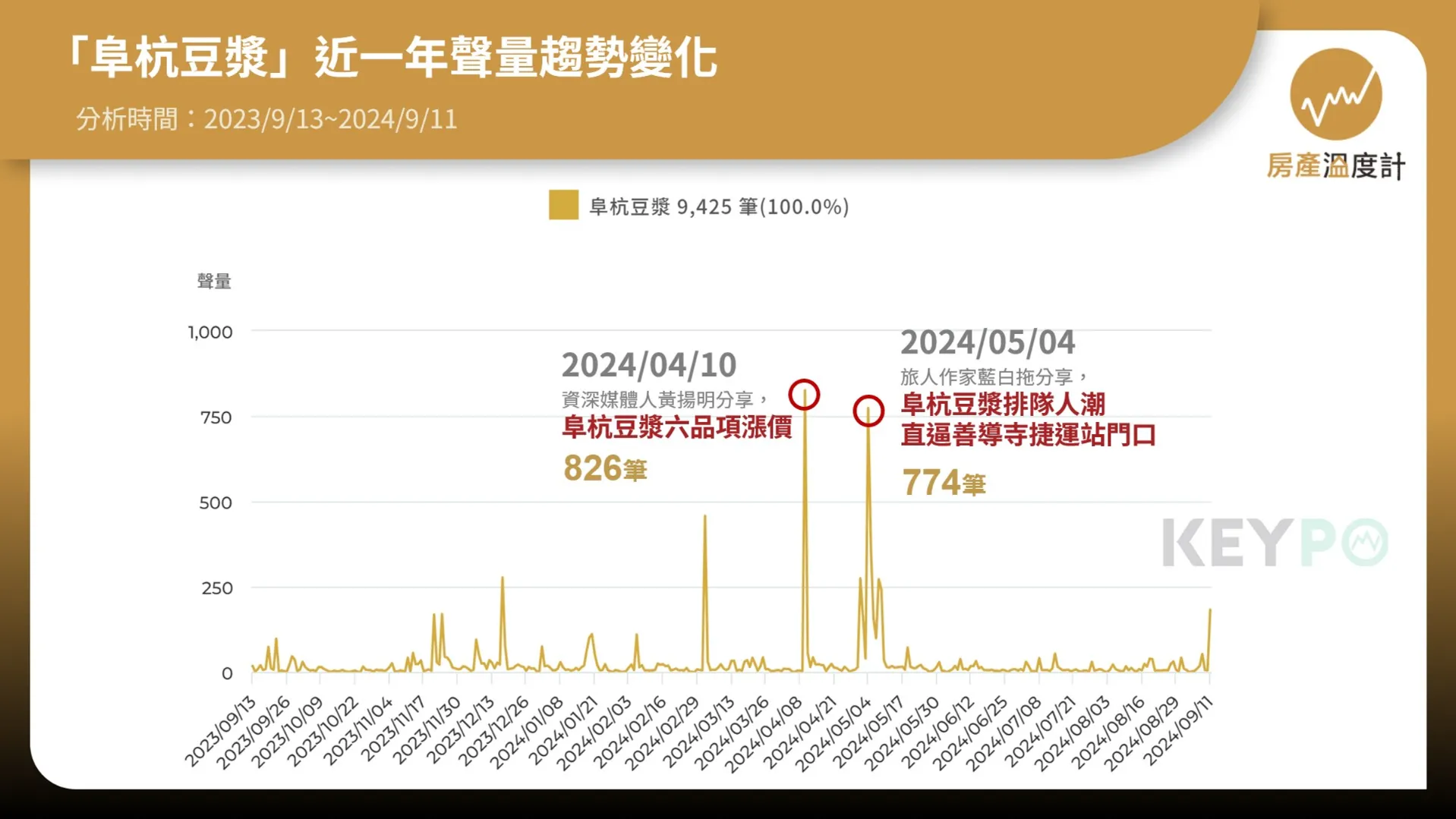The height and width of the screenshot is (819, 1456).
Task: Click the red headline 直逼善導寺捷運站門口
Action: 1028,435
